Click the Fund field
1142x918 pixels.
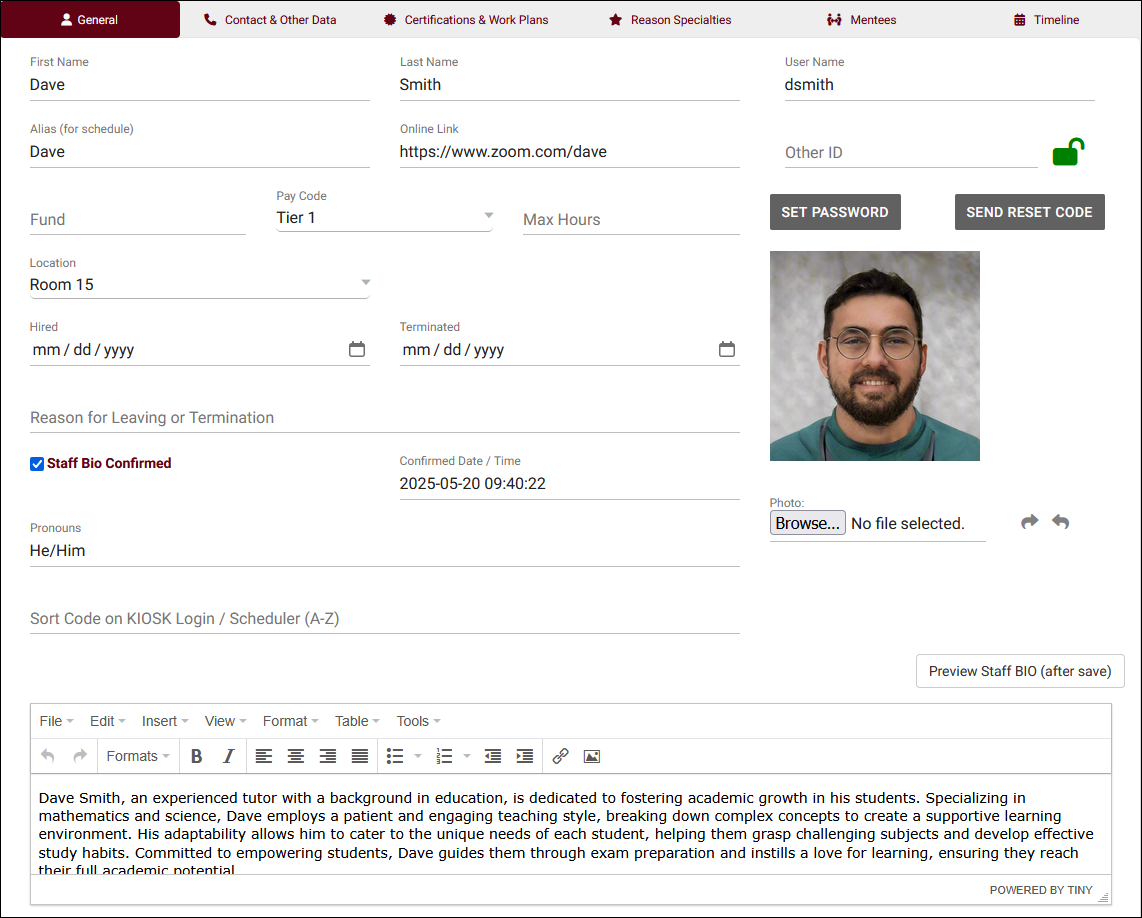[138, 219]
